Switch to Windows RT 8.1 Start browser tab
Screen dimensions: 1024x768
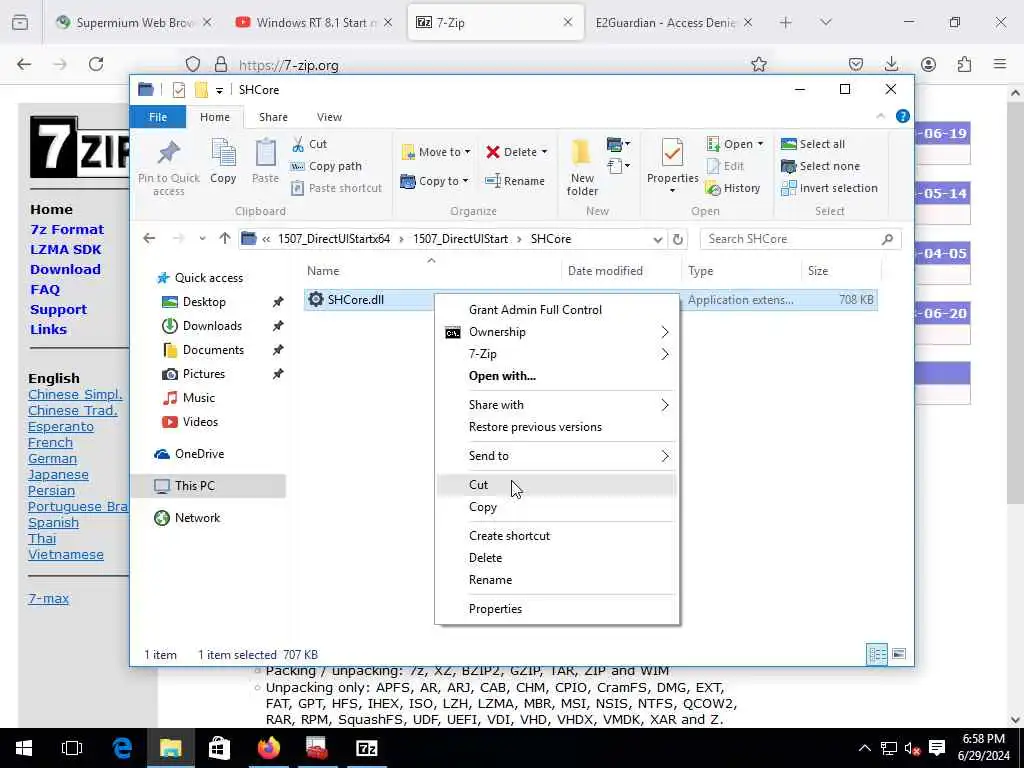coord(315,22)
